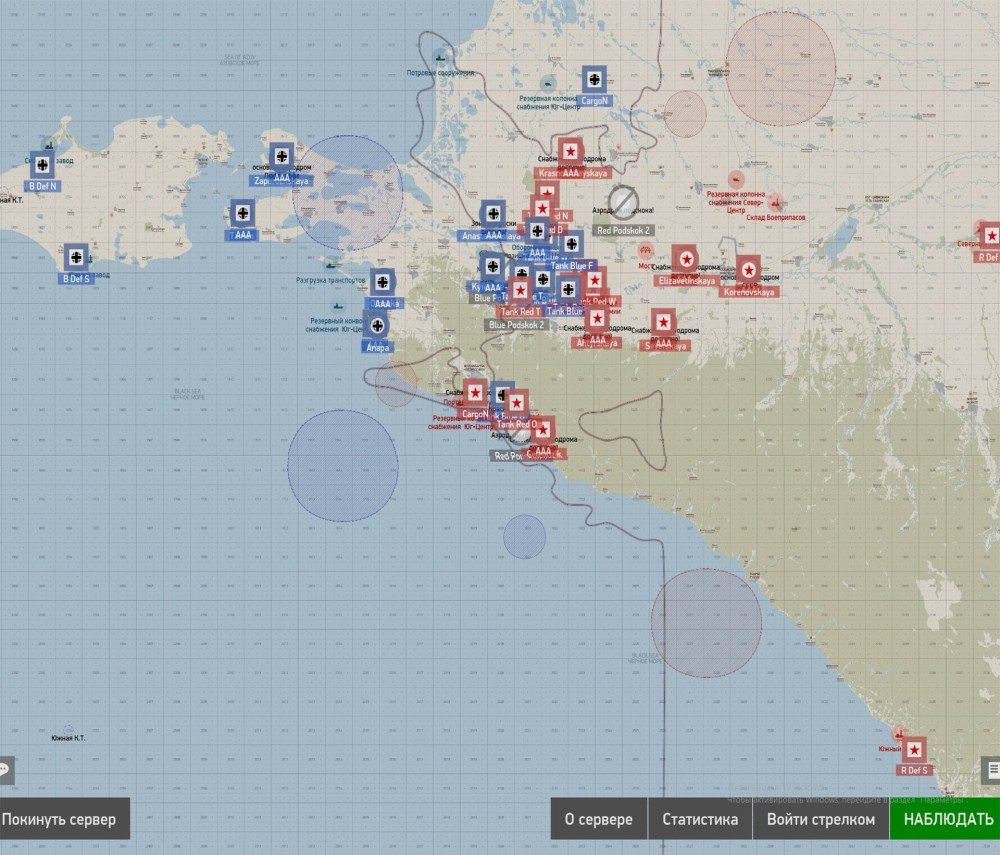Click the Войти стрелком button
The image size is (1000, 855).
(821, 819)
